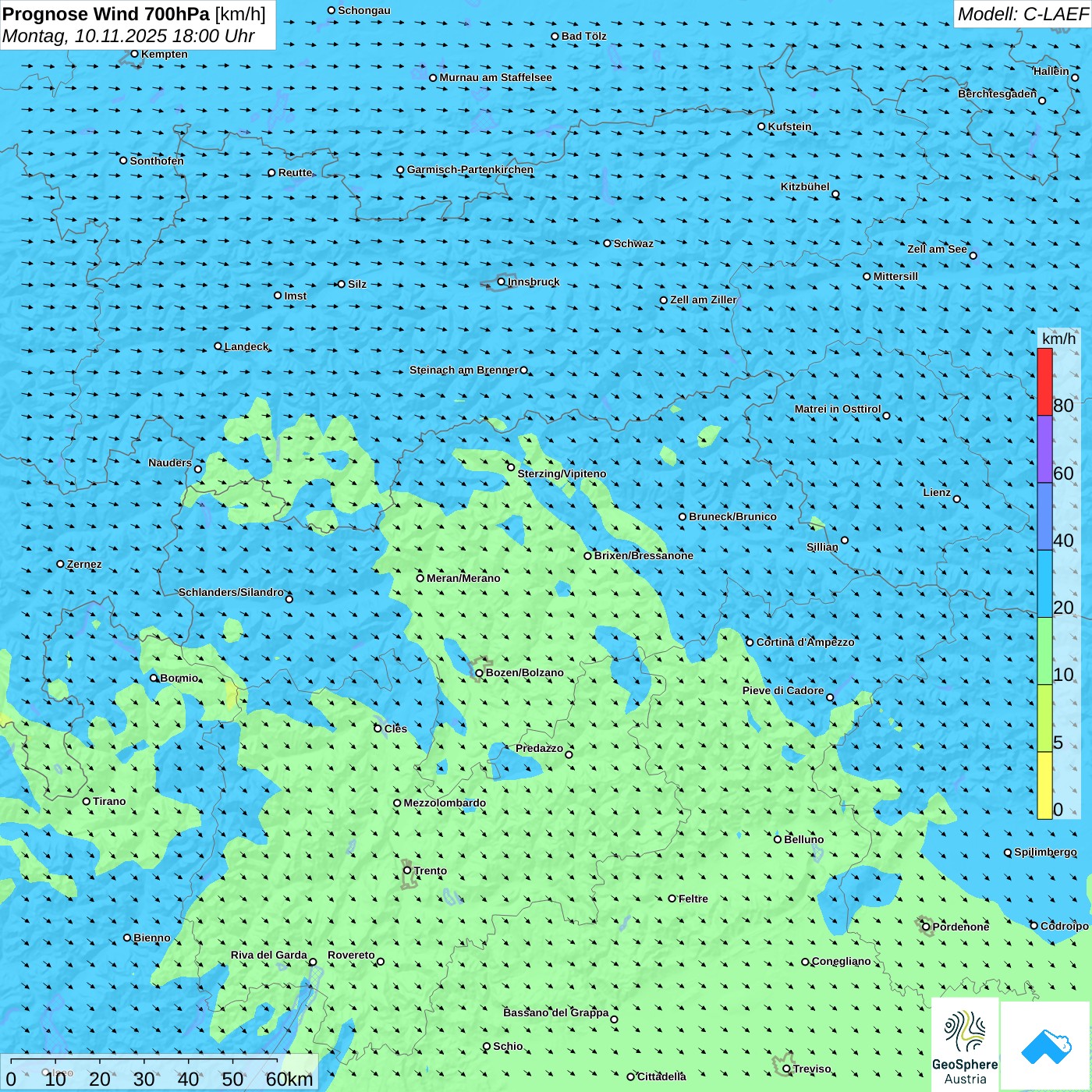1092x1092 pixels.
Task: Click the 'Sonthofen' label
Action: pyautogui.click(x=157, y=161)
